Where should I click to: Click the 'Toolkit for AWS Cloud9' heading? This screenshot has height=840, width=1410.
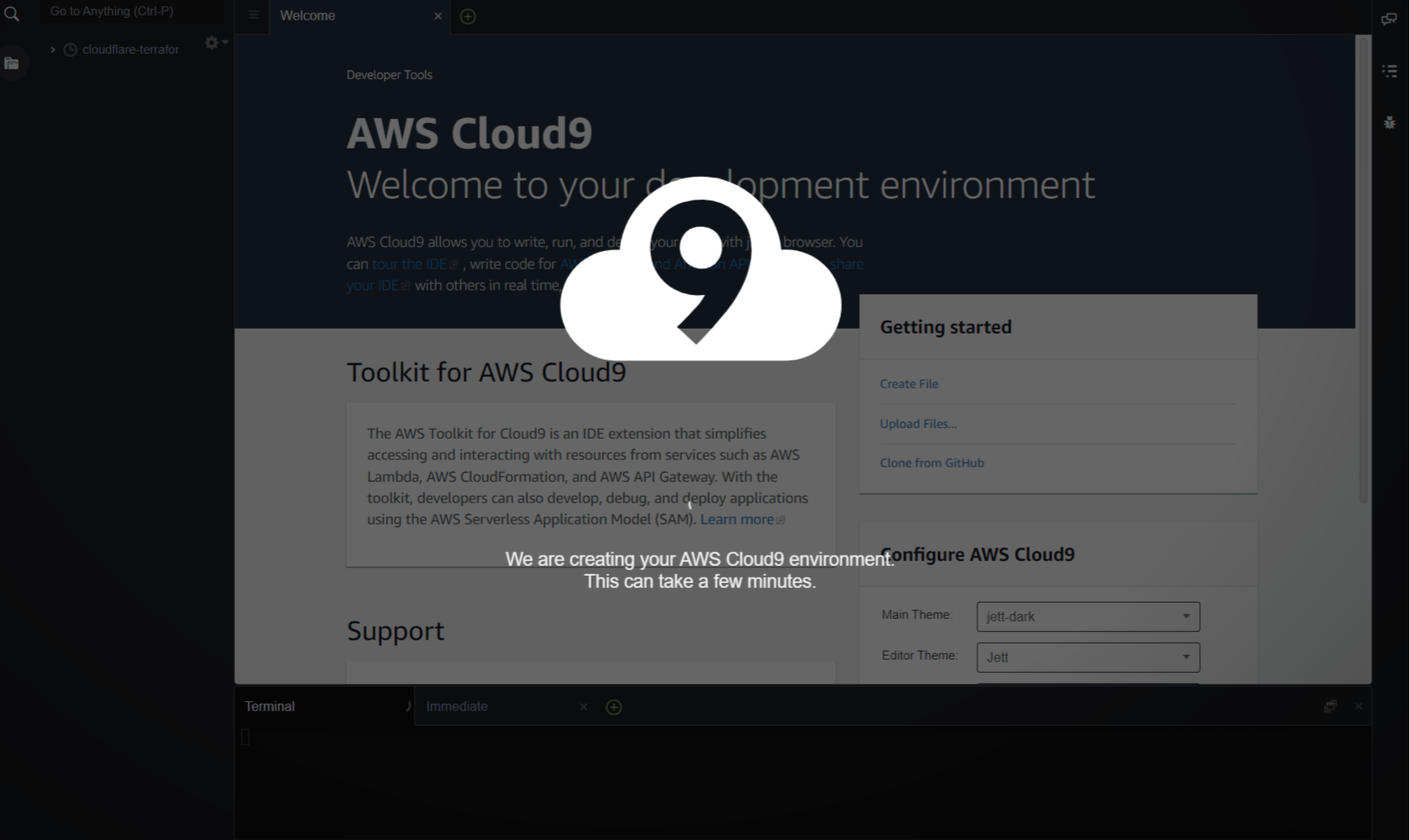[486, 372]
